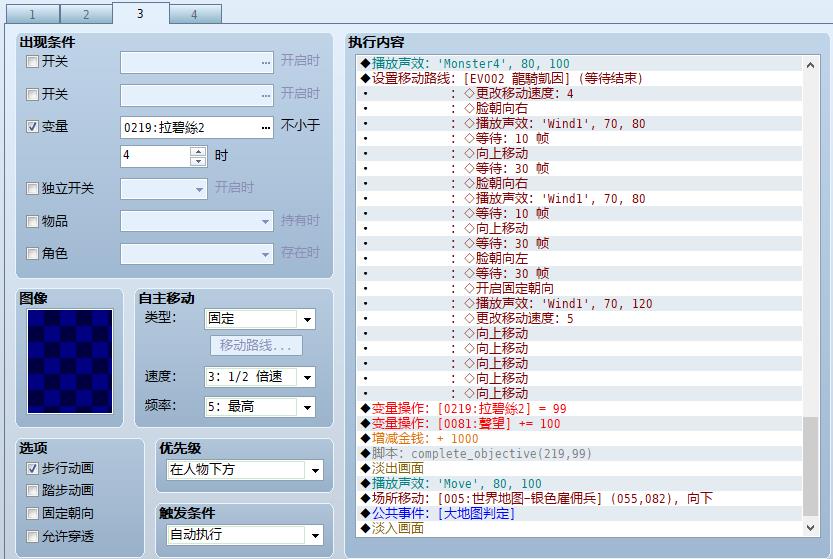Enable the 独立开关 condition checkbox
833x559 pixels.
tap(32, 189)
